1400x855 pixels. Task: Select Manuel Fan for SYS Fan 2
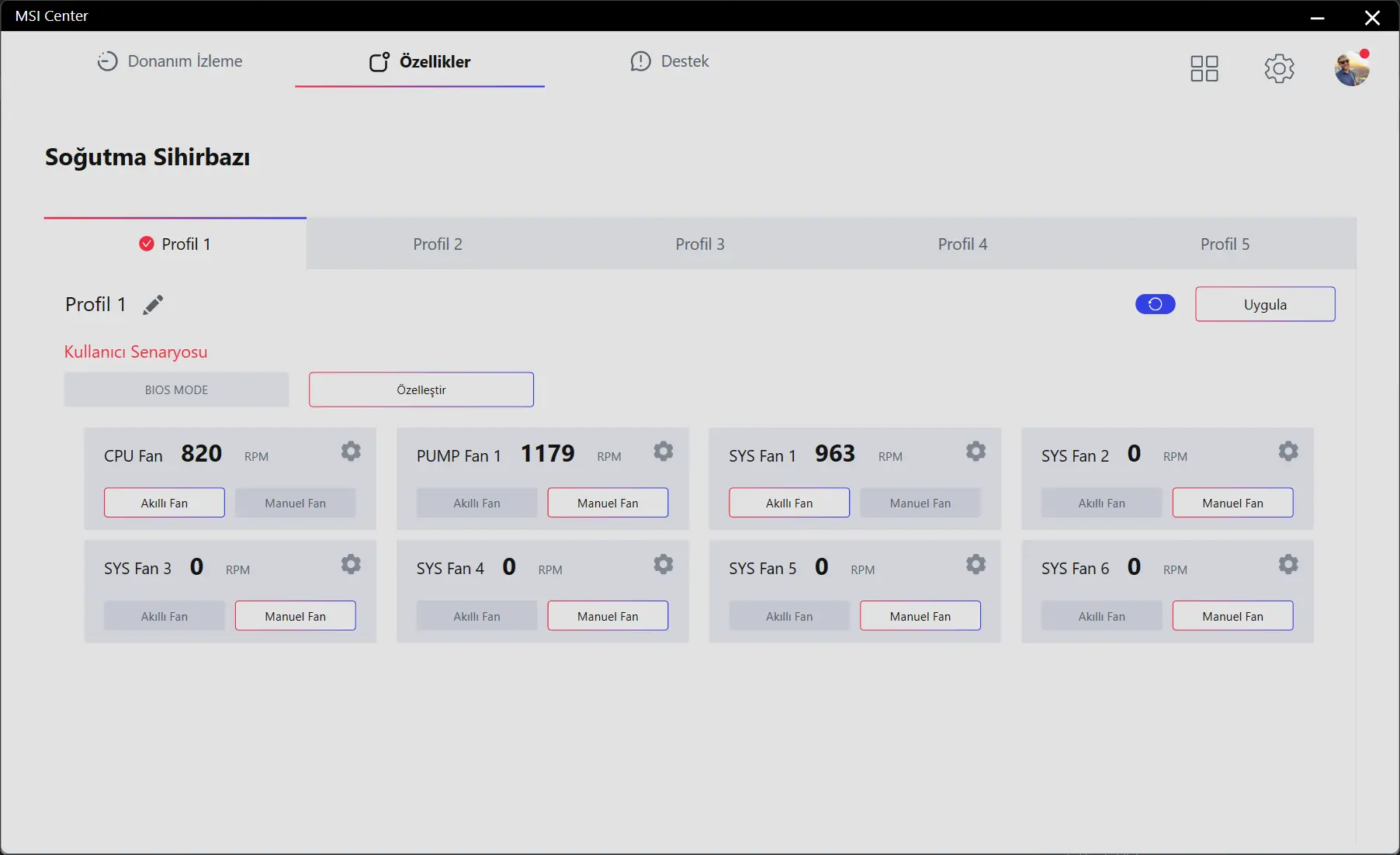(1233, 503)
